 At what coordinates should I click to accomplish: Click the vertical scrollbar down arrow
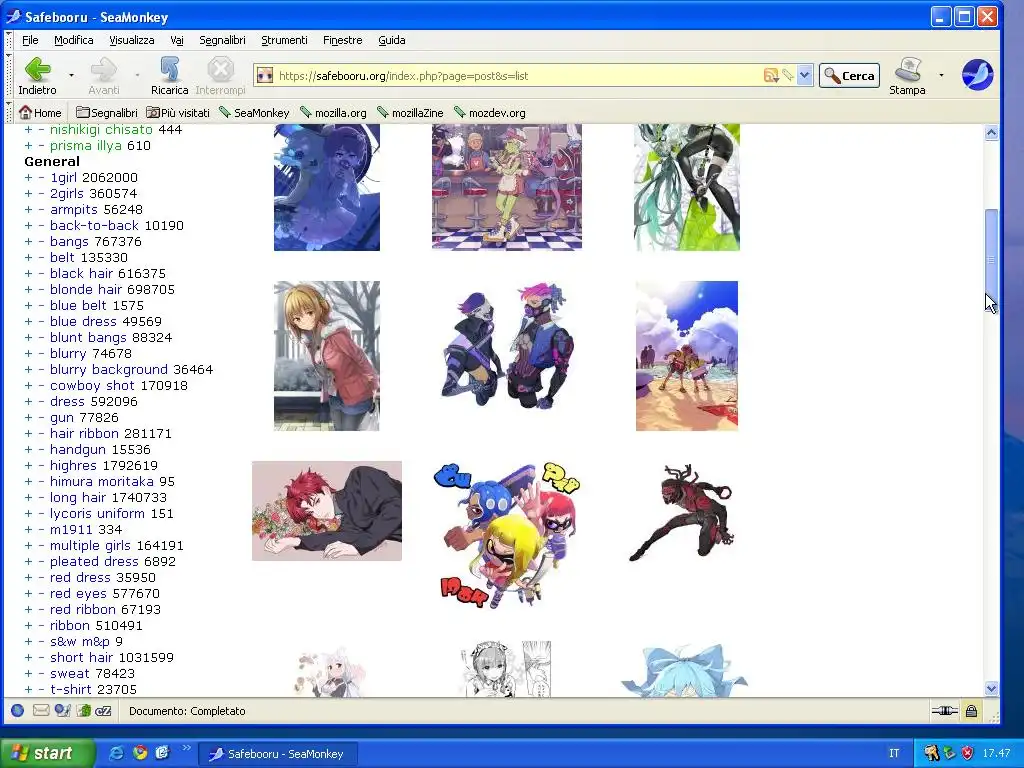pyautogui.click(x=991, y=688)
